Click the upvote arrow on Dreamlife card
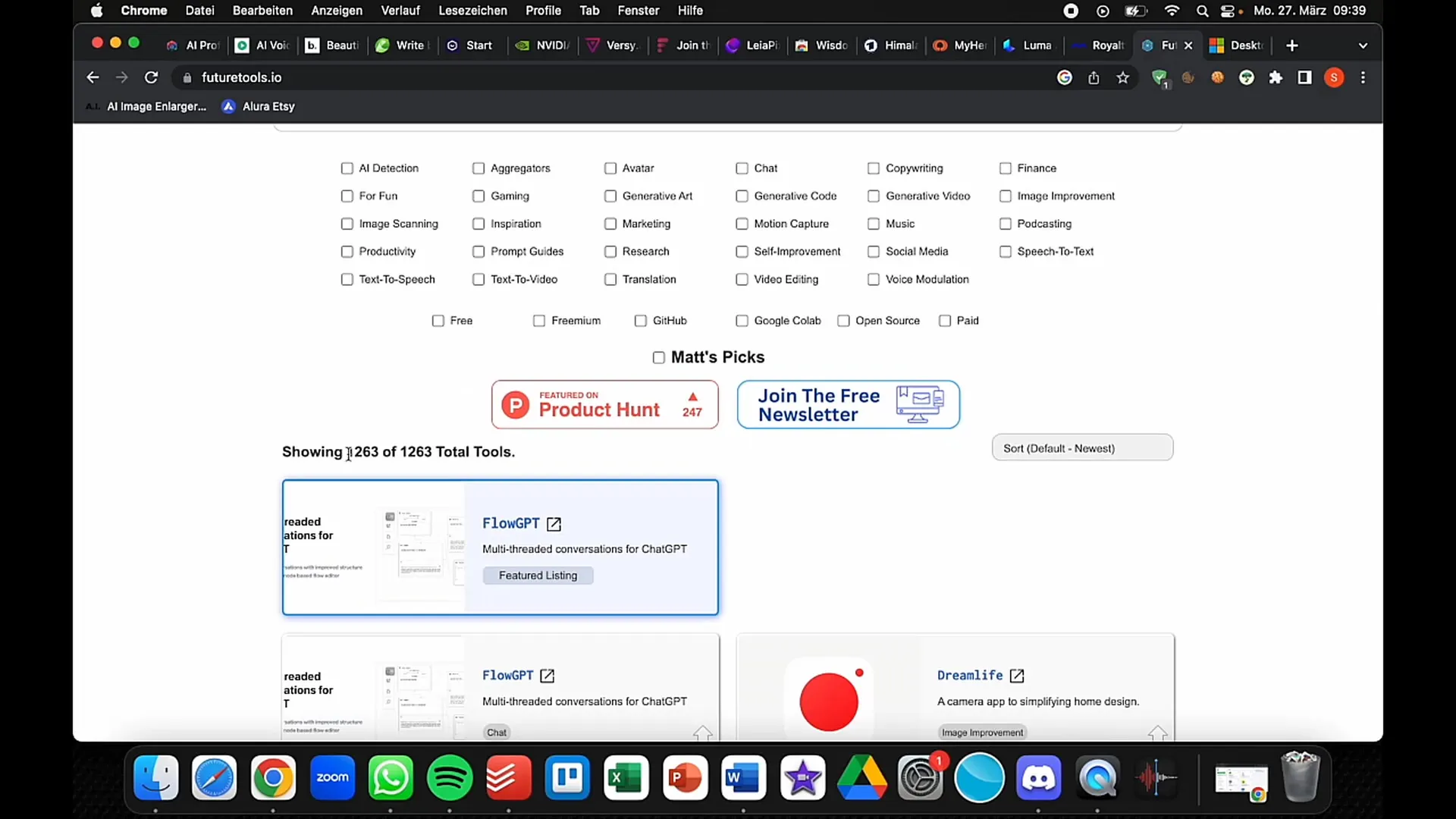The height and width of the screenshot is (819, 1456). tap(1157, 730)
